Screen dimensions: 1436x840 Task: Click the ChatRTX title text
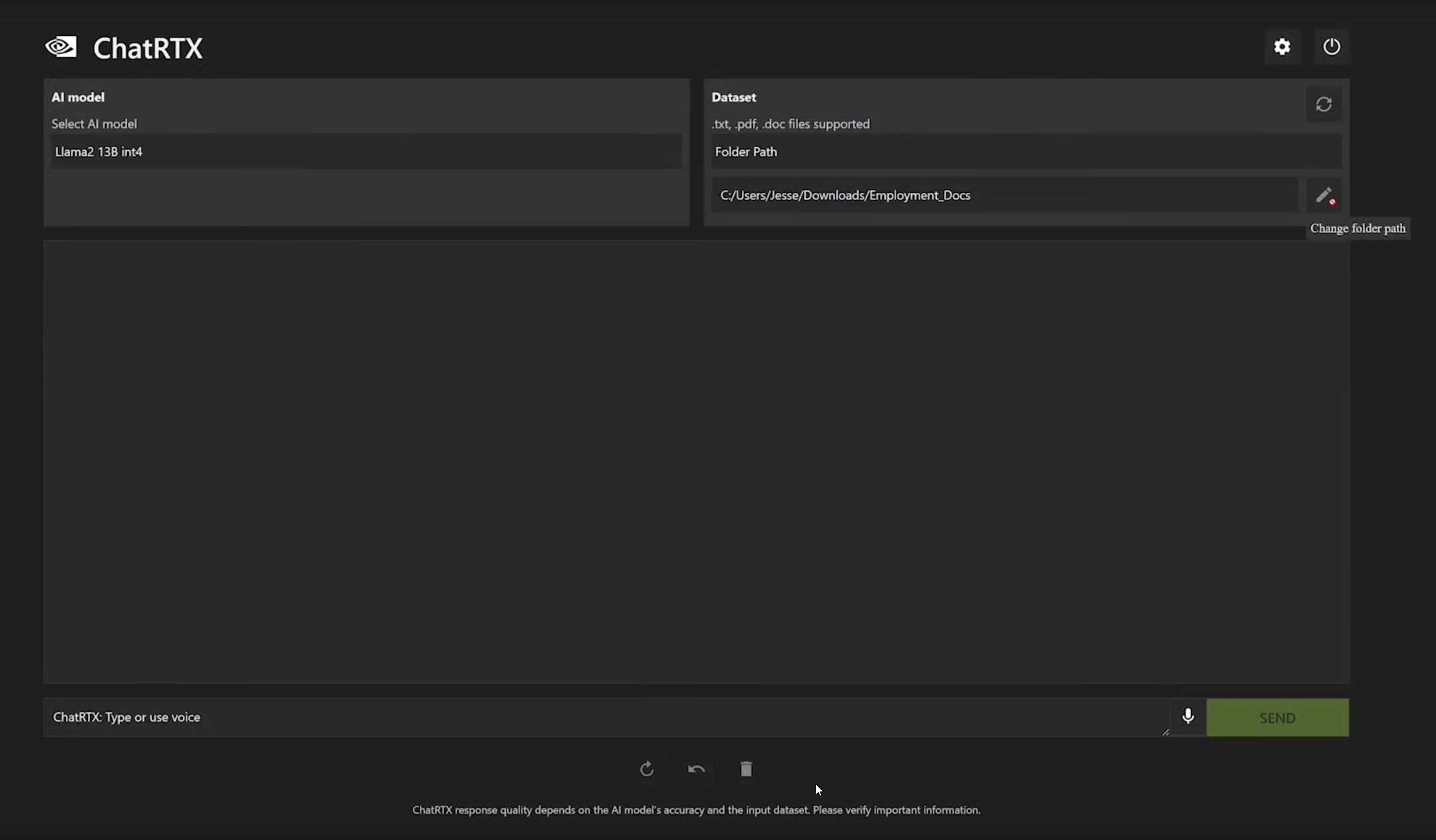pos(148,48)
